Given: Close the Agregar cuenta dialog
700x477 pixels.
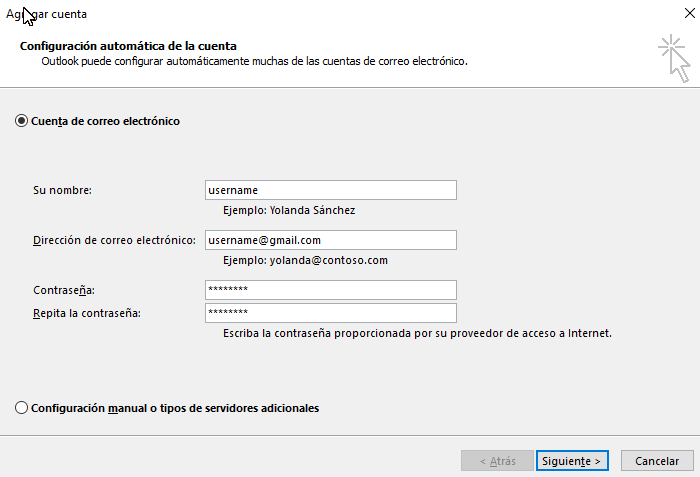Looking at the screenshot, I should (689, 13).
